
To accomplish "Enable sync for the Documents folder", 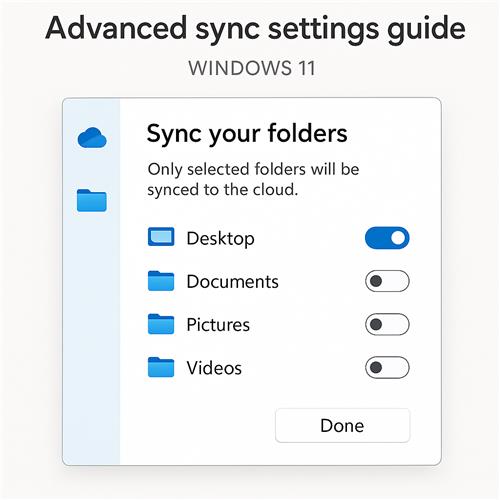I will point(387,281).
